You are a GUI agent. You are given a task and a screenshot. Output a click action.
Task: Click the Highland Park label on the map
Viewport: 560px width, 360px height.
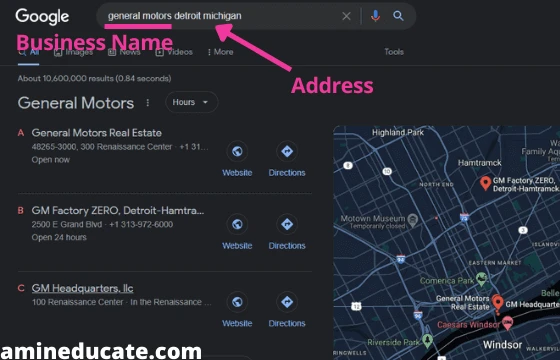tap(398, 132)
